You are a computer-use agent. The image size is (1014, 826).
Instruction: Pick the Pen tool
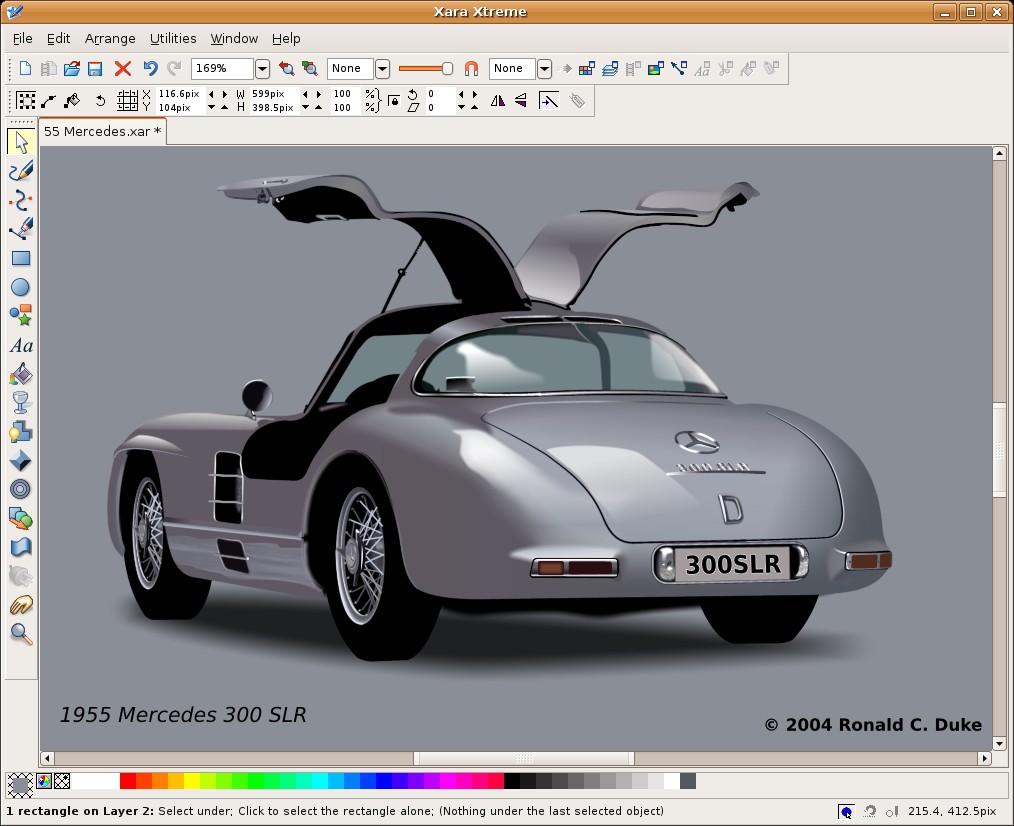[x=21, y=229]
